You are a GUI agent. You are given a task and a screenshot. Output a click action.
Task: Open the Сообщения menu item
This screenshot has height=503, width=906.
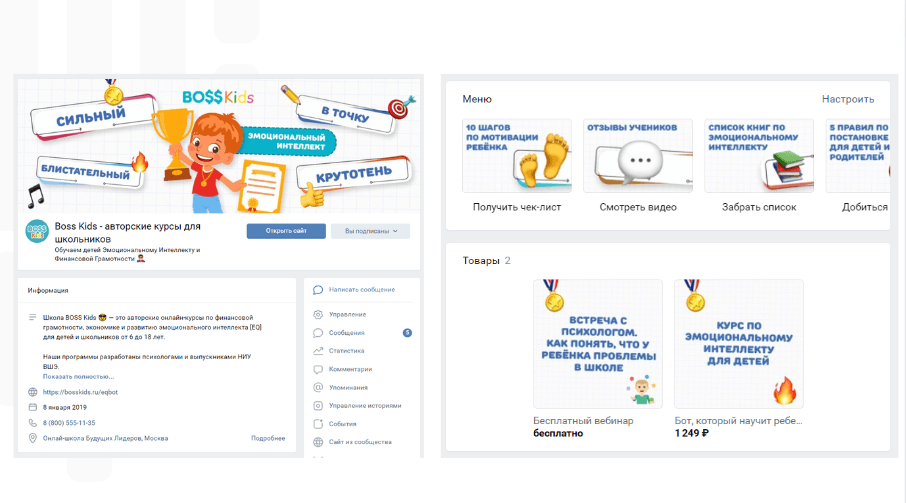(347, 333)
